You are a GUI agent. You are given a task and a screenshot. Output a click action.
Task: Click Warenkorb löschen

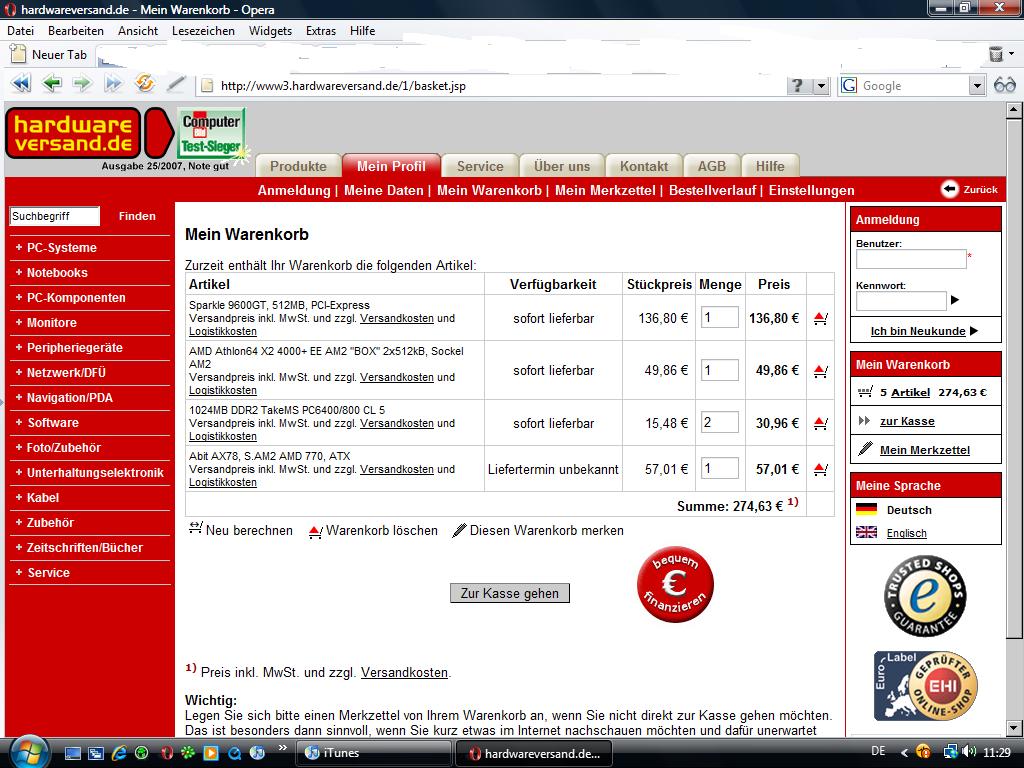click(374, 530)
